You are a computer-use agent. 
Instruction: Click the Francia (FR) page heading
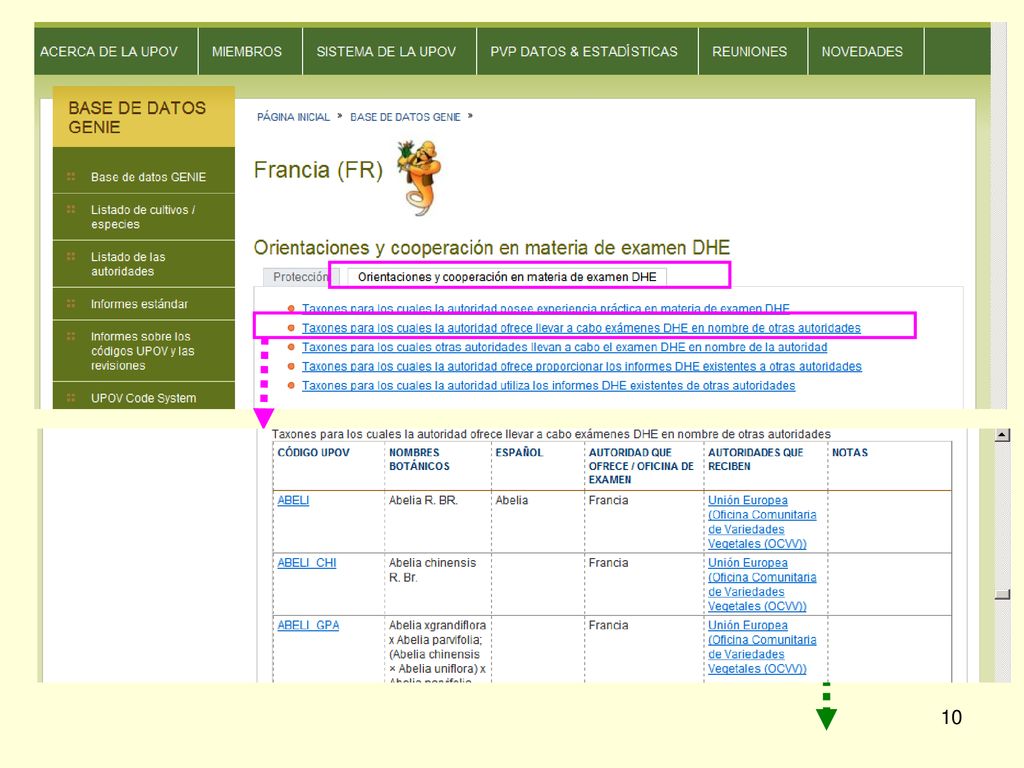click(318, 170)
